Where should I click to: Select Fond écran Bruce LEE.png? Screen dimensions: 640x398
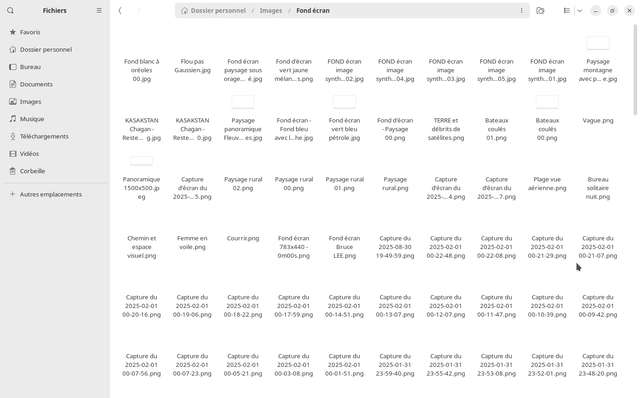tap(344, 247)
